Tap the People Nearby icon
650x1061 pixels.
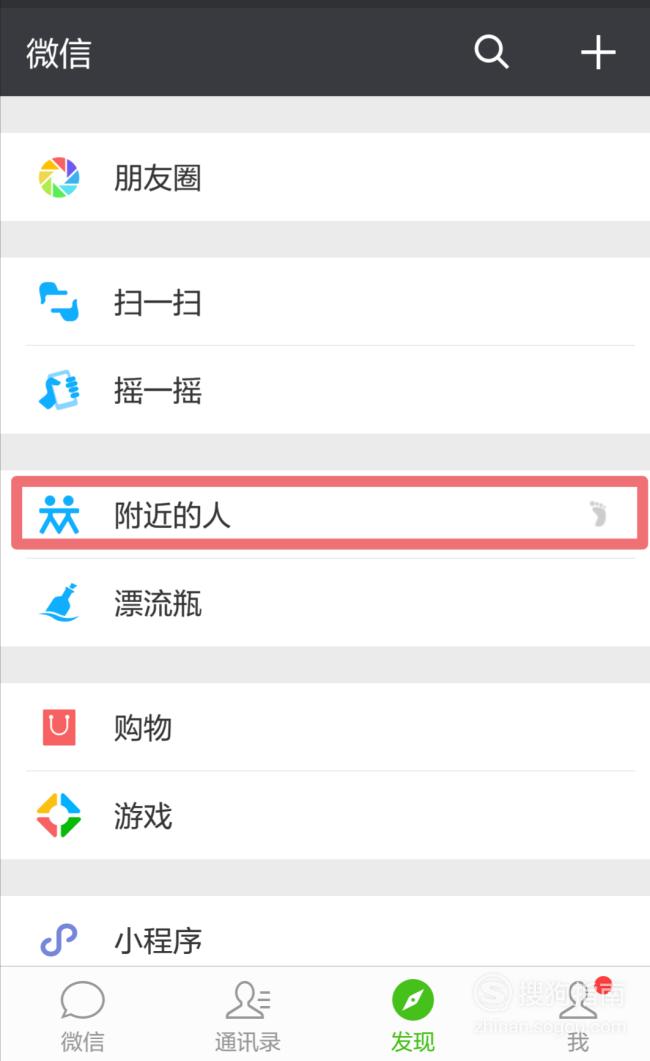tap(59, 515)
